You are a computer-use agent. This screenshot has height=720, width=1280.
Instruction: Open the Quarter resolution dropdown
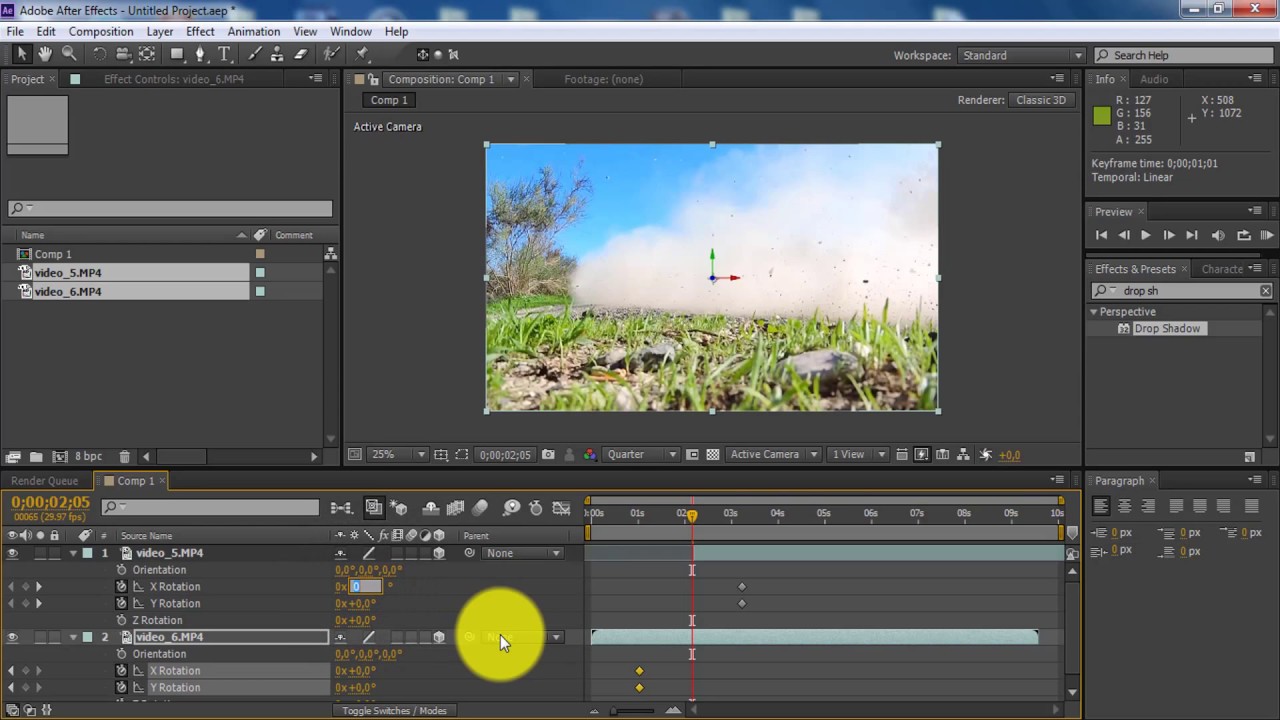point(641,454)
